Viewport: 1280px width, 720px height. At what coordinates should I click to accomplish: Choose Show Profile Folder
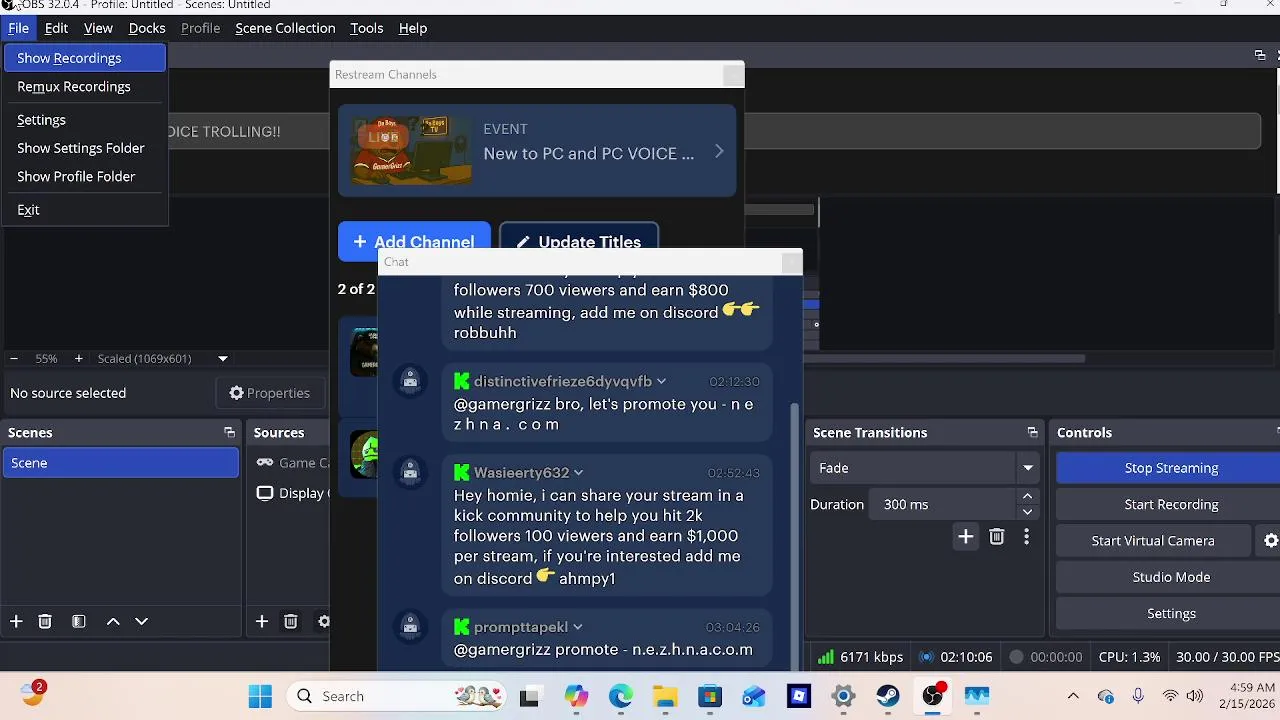[85, 176]
